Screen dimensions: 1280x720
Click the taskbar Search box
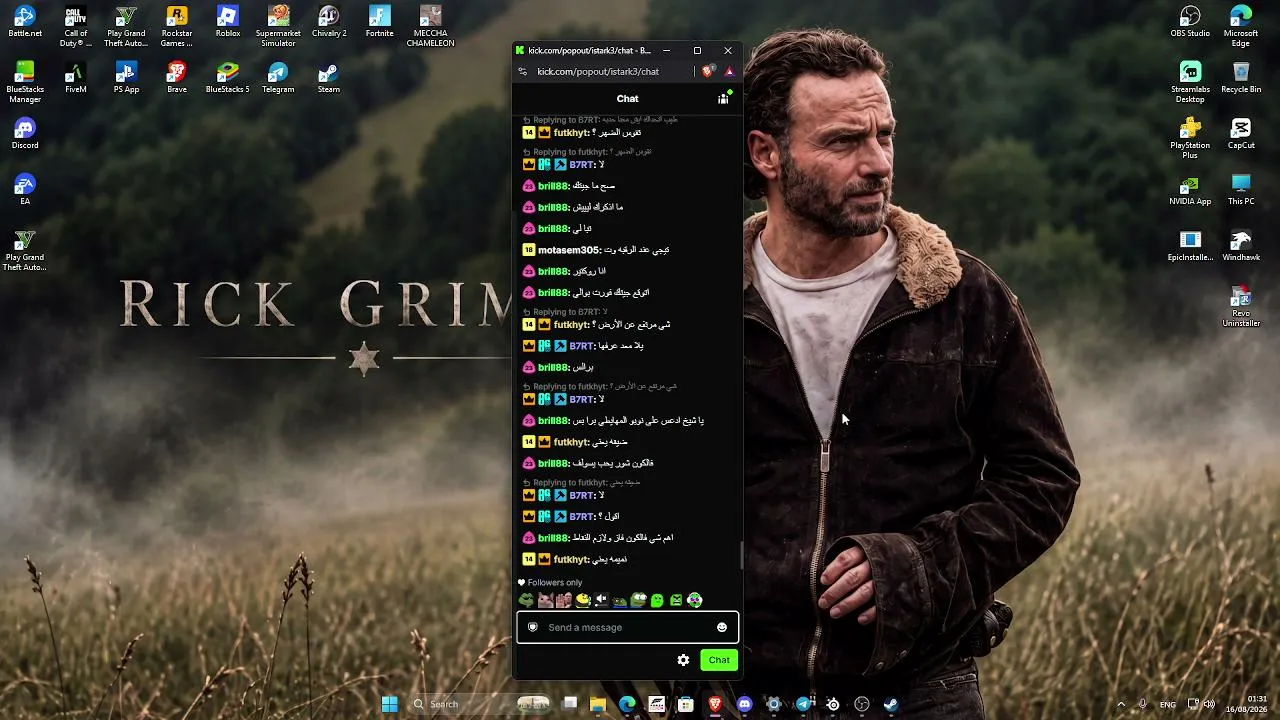click(x=479, y=704)
